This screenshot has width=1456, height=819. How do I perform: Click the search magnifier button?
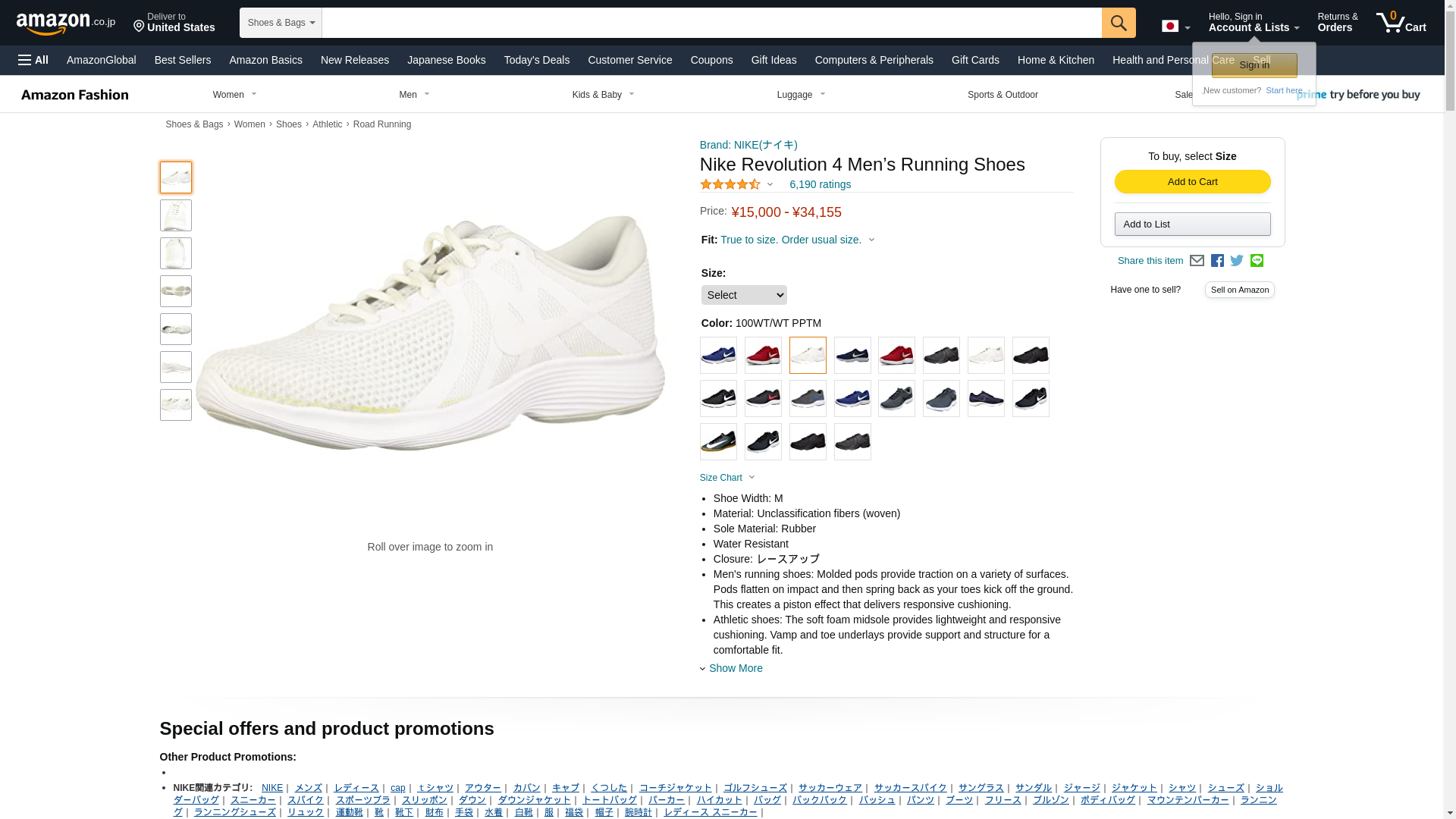1119,23
